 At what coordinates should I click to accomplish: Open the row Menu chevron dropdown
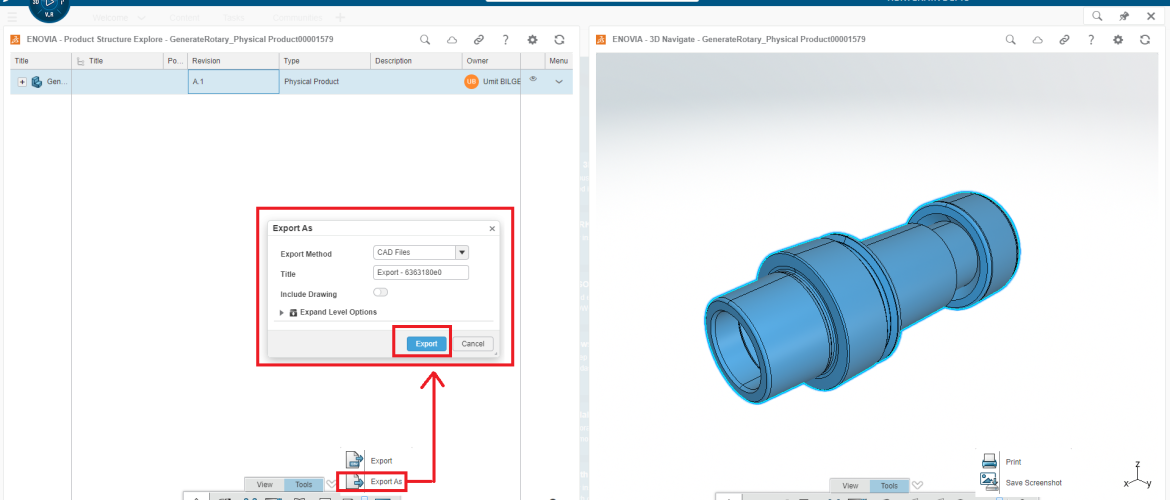point(558,81)
